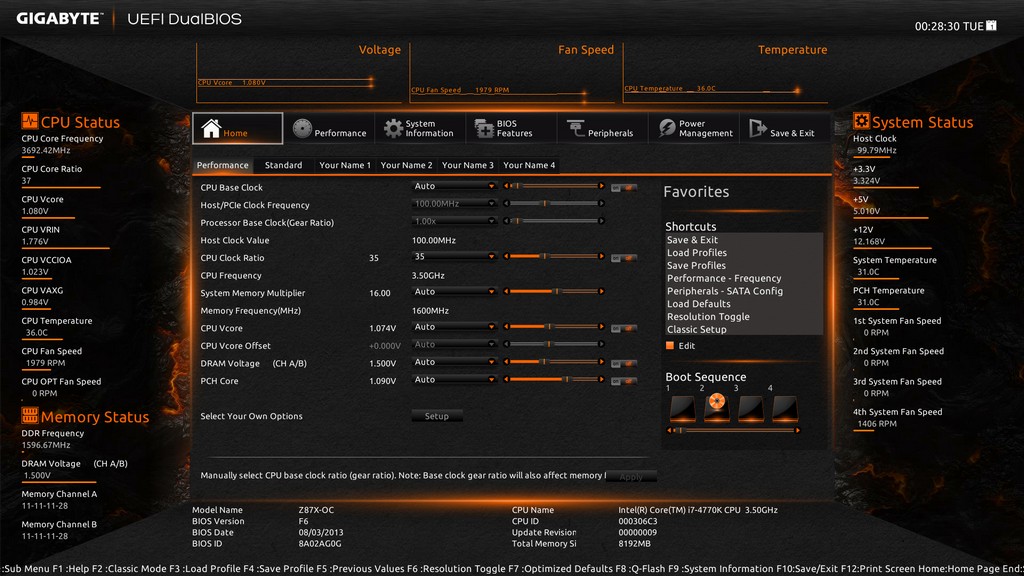Open BIOS Features chip icon section
This screenshot has height=576, width=1024.
click(x=484, y=129)
